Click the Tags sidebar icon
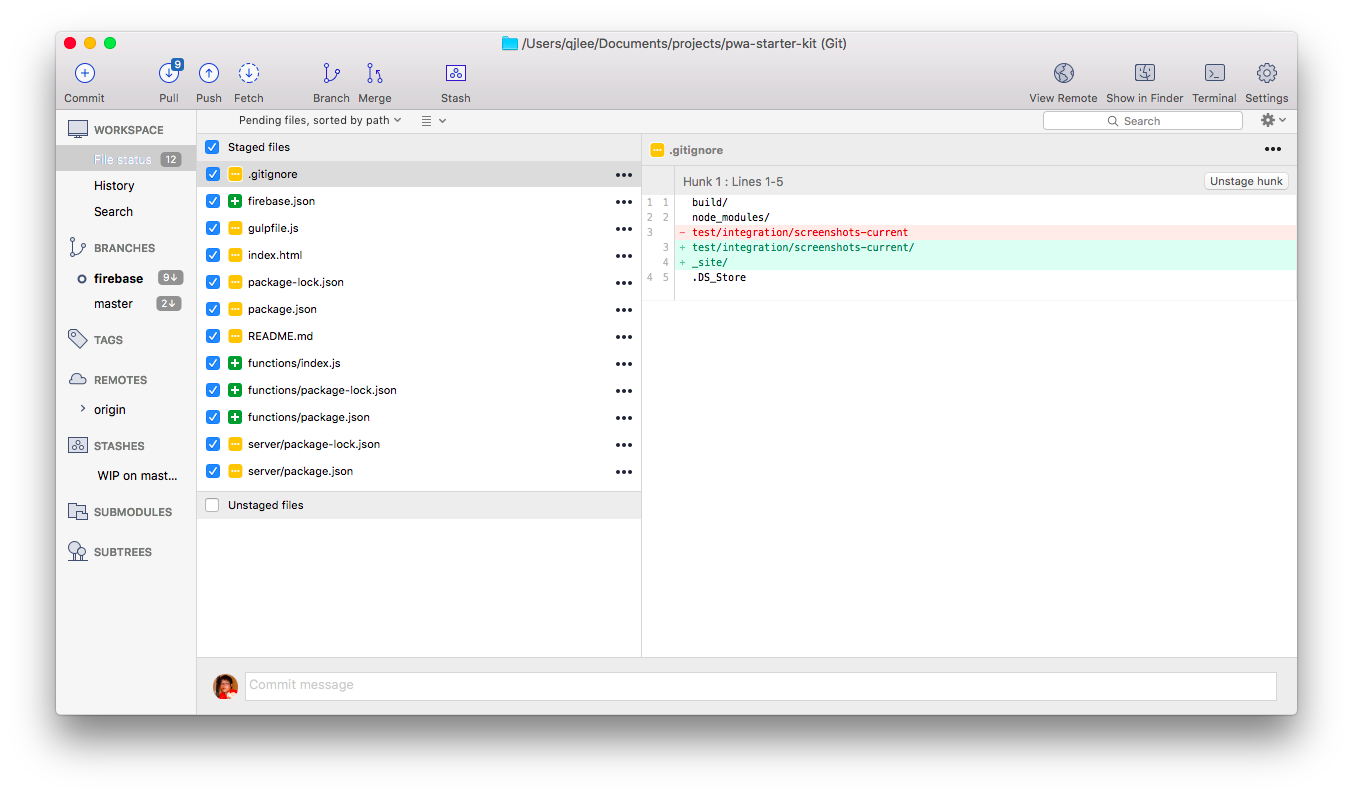Viewport: 1353px width, 795px height. 77,339
